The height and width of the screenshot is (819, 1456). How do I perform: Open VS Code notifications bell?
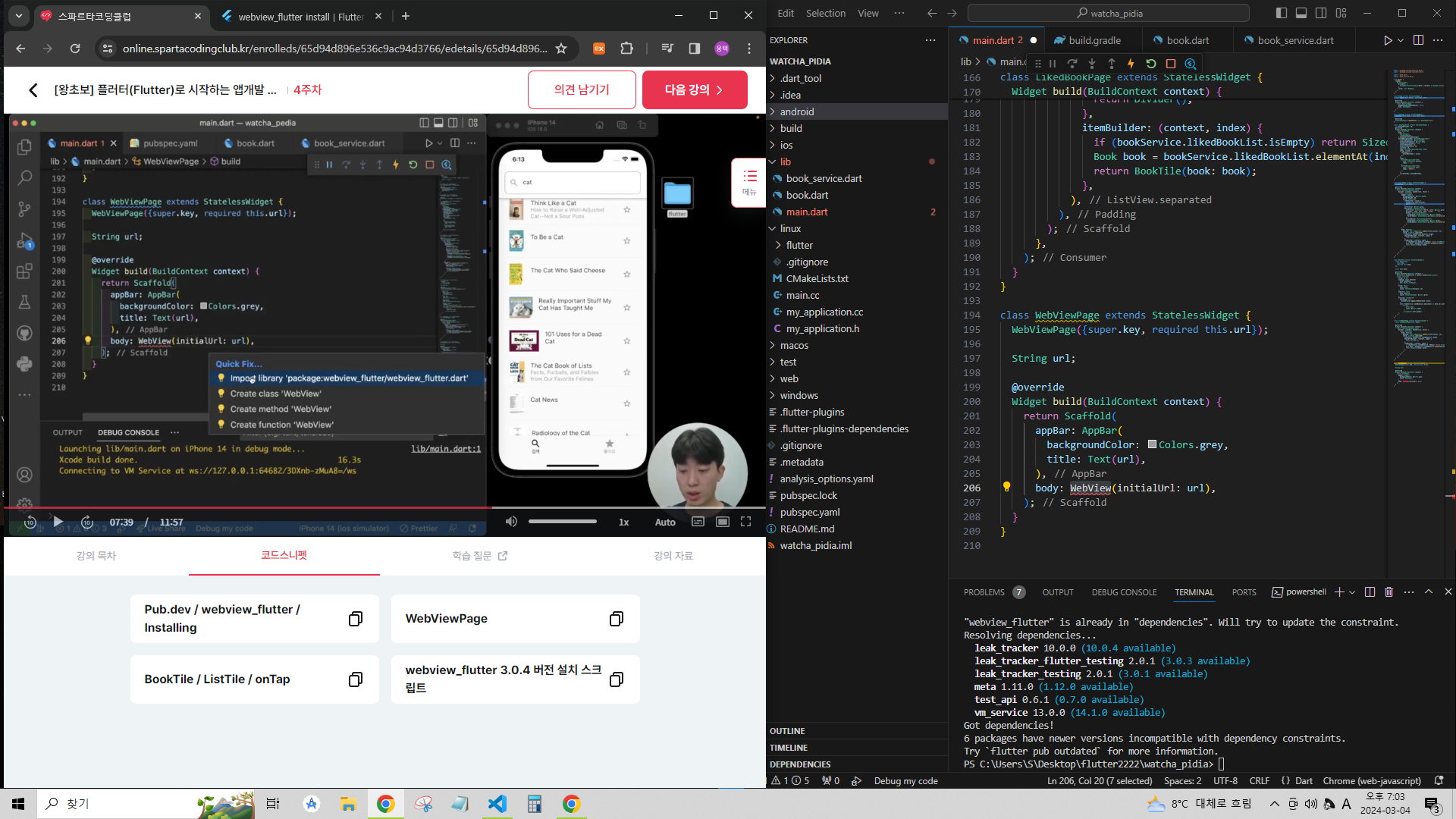click(1439, 780)
